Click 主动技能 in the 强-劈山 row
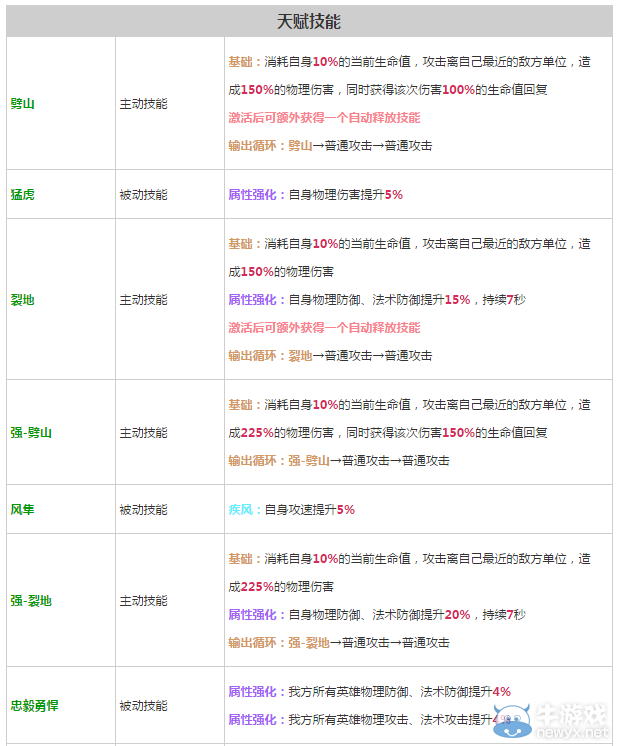Screen dimensions: 617x746 (143, 432)
